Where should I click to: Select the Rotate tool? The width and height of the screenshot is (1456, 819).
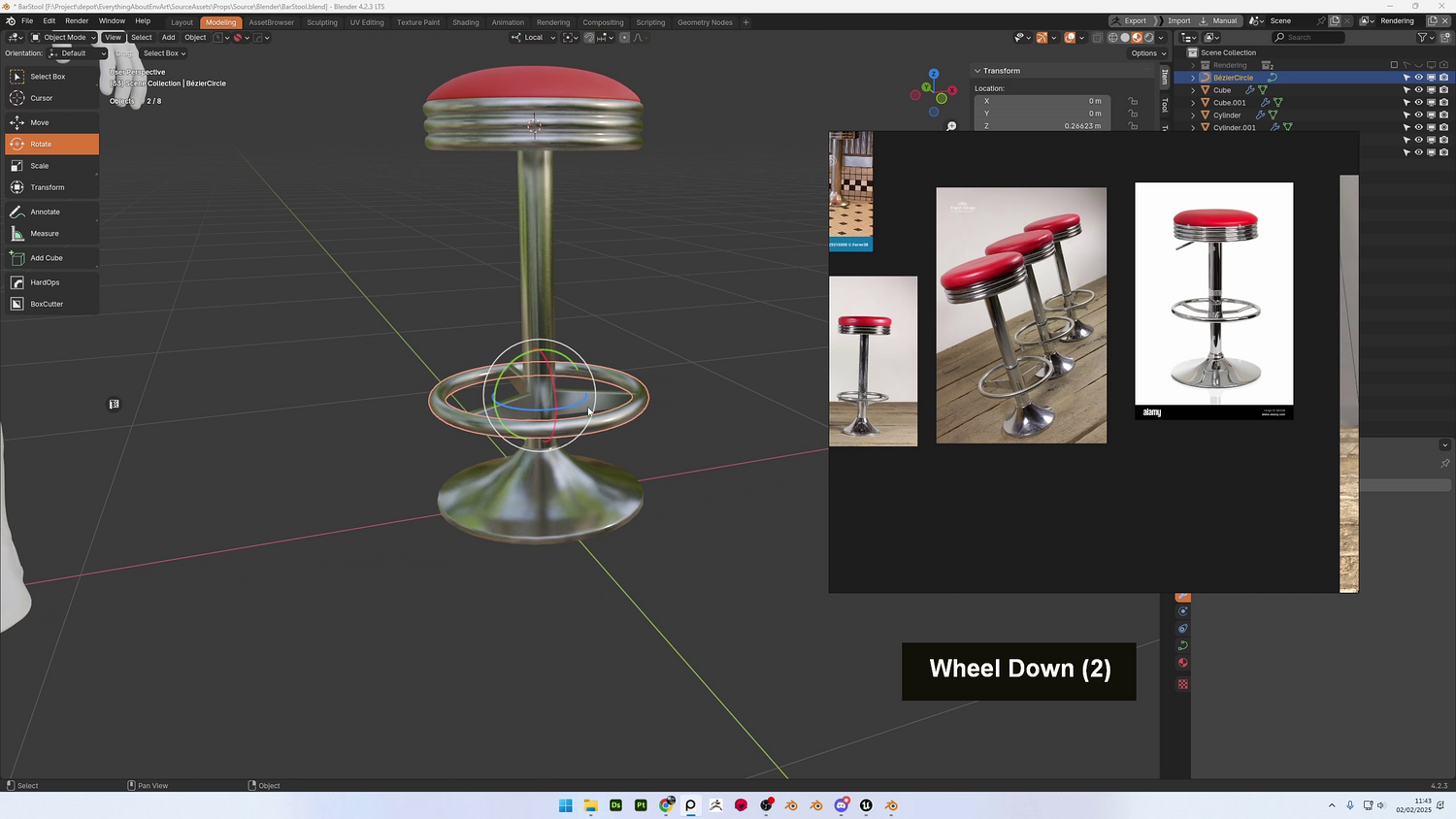(51, 144)
